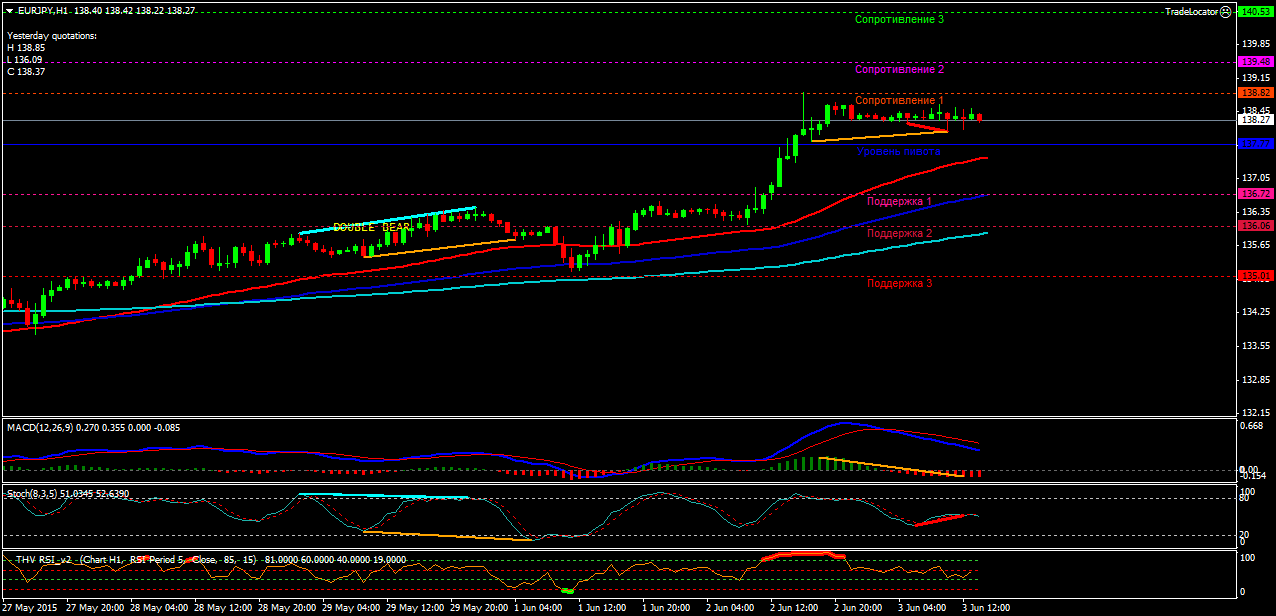Click the TradeLocator sad-face expert icon
Viewport: 1276px width, 616px height.
click(x=1226, y=11)
